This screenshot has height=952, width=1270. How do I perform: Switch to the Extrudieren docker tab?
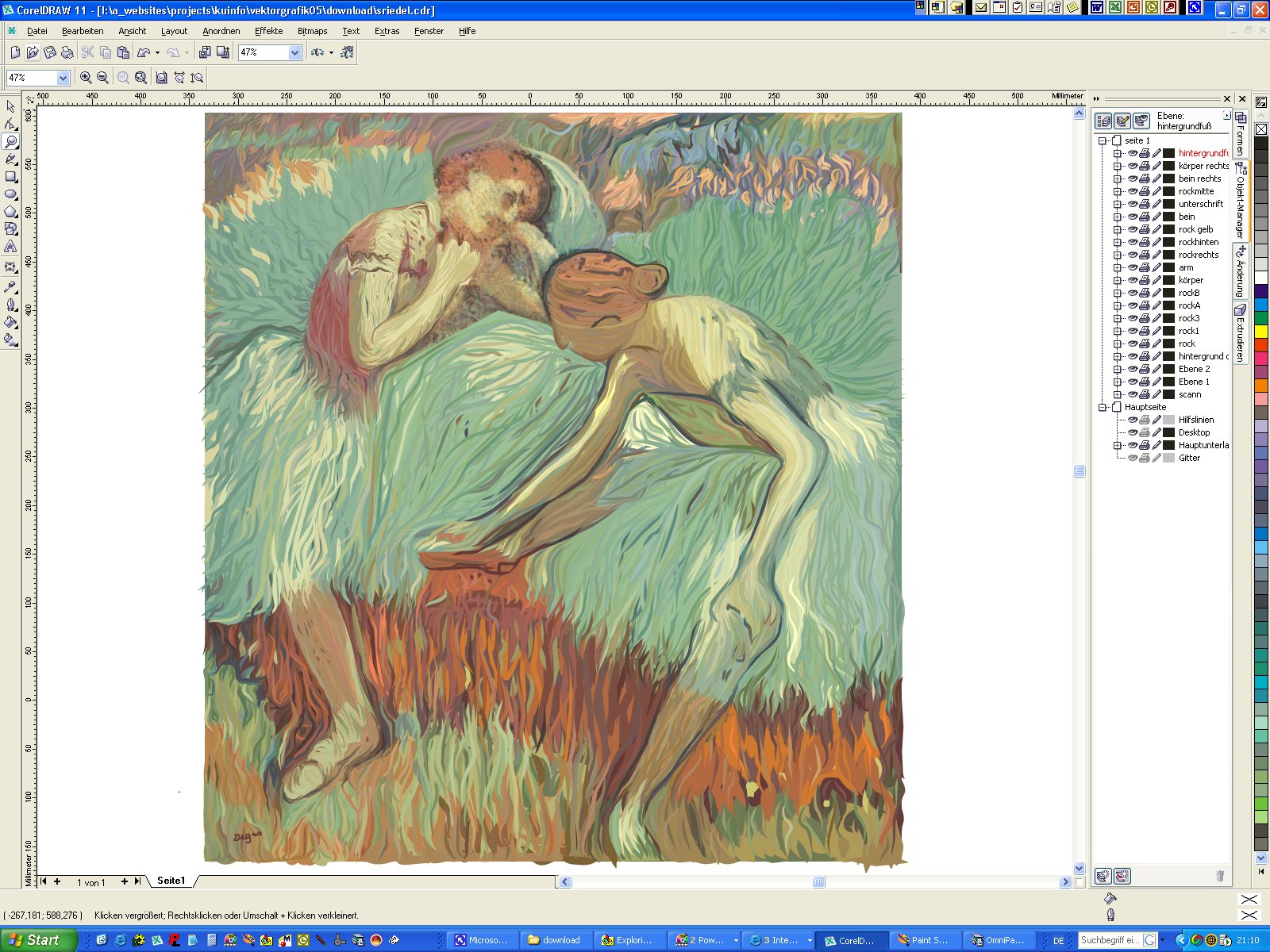1241,332
